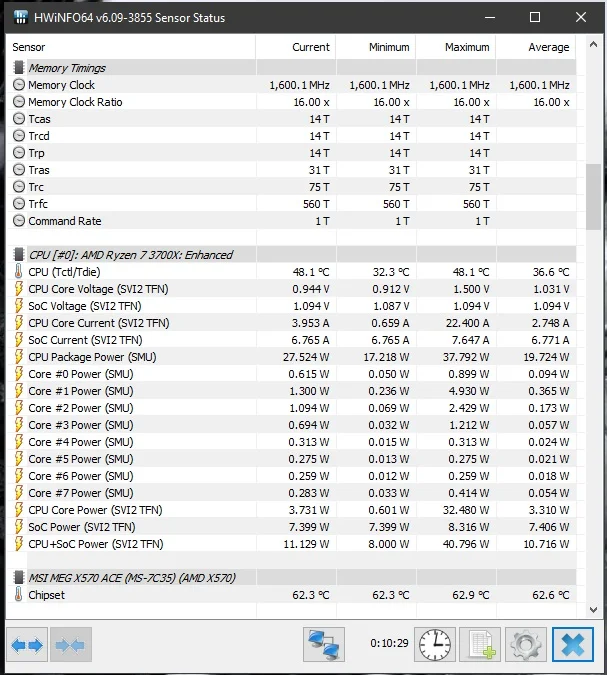Click the clock icon beside Command Rate
Viewport: 607px width, 675px height.
[x=19, y=221]
